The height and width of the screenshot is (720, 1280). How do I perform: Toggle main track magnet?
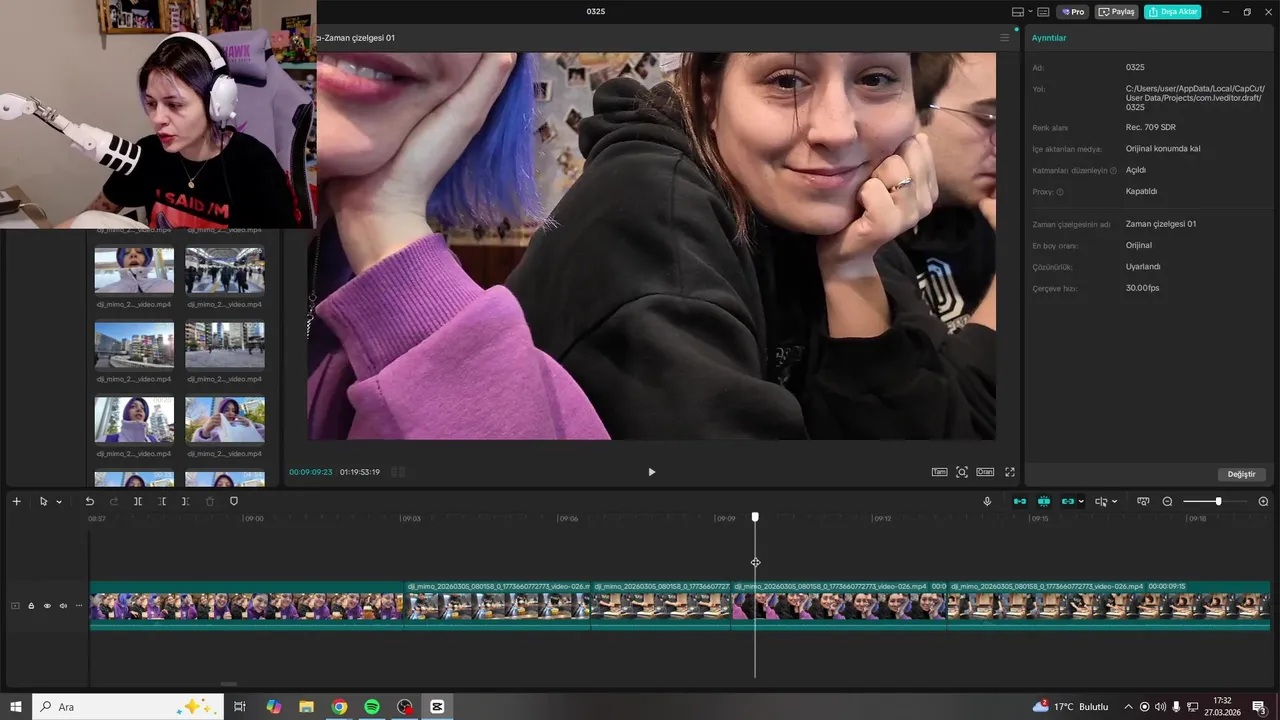click(1020, 501)
